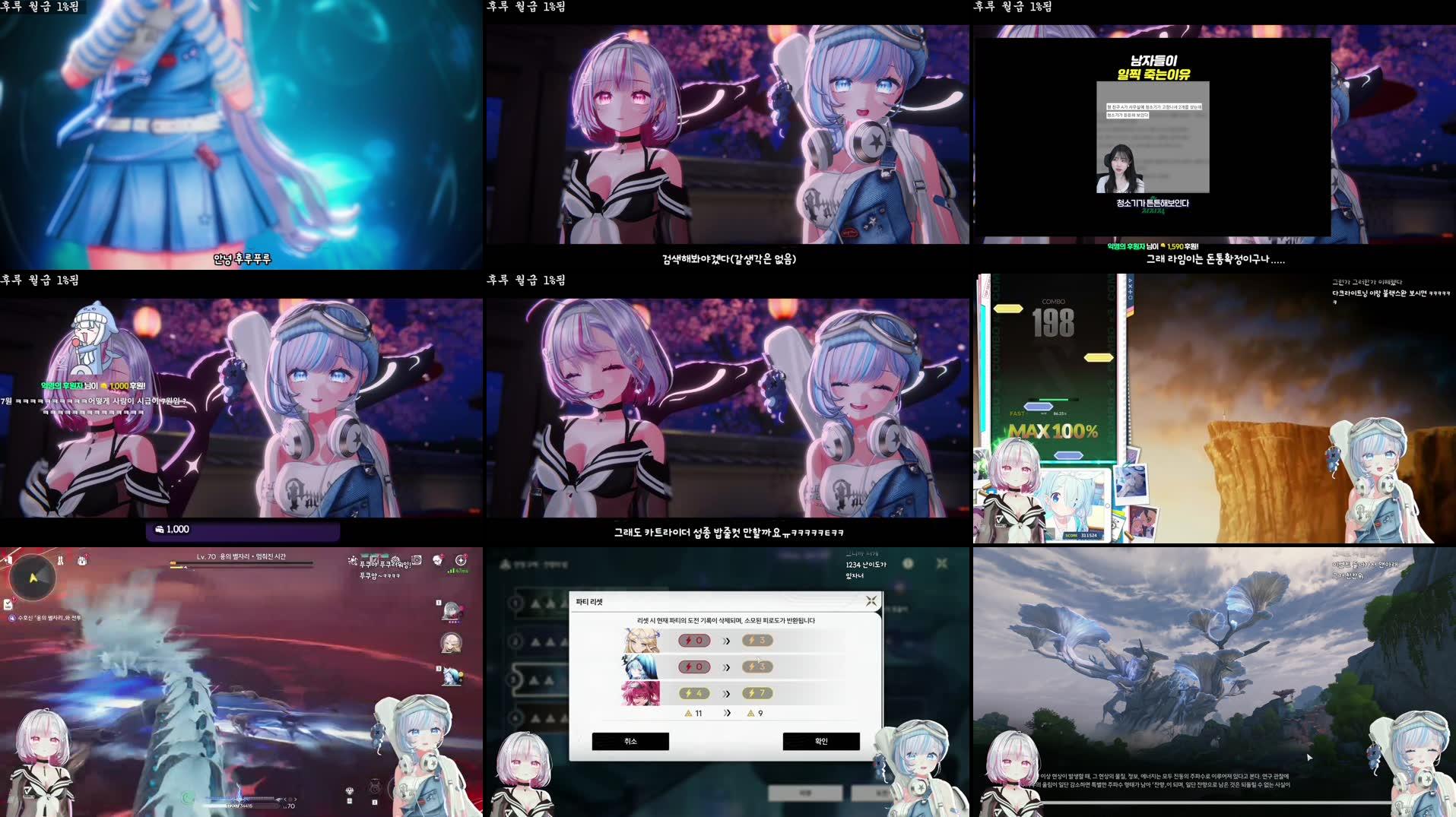Image resolution: width=1456 pixels, height=817 pixels.
Task: Close the challenge screen behind the reset dialog
Action: point(942,563)
